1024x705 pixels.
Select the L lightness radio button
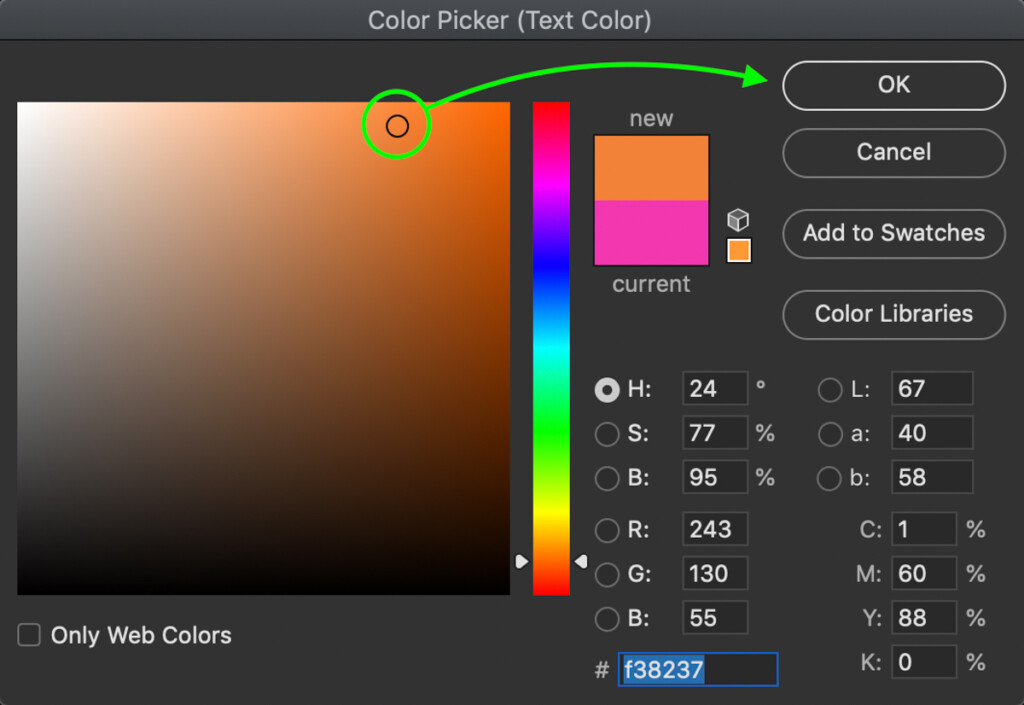pyautogui.click(x=829, y=390)
